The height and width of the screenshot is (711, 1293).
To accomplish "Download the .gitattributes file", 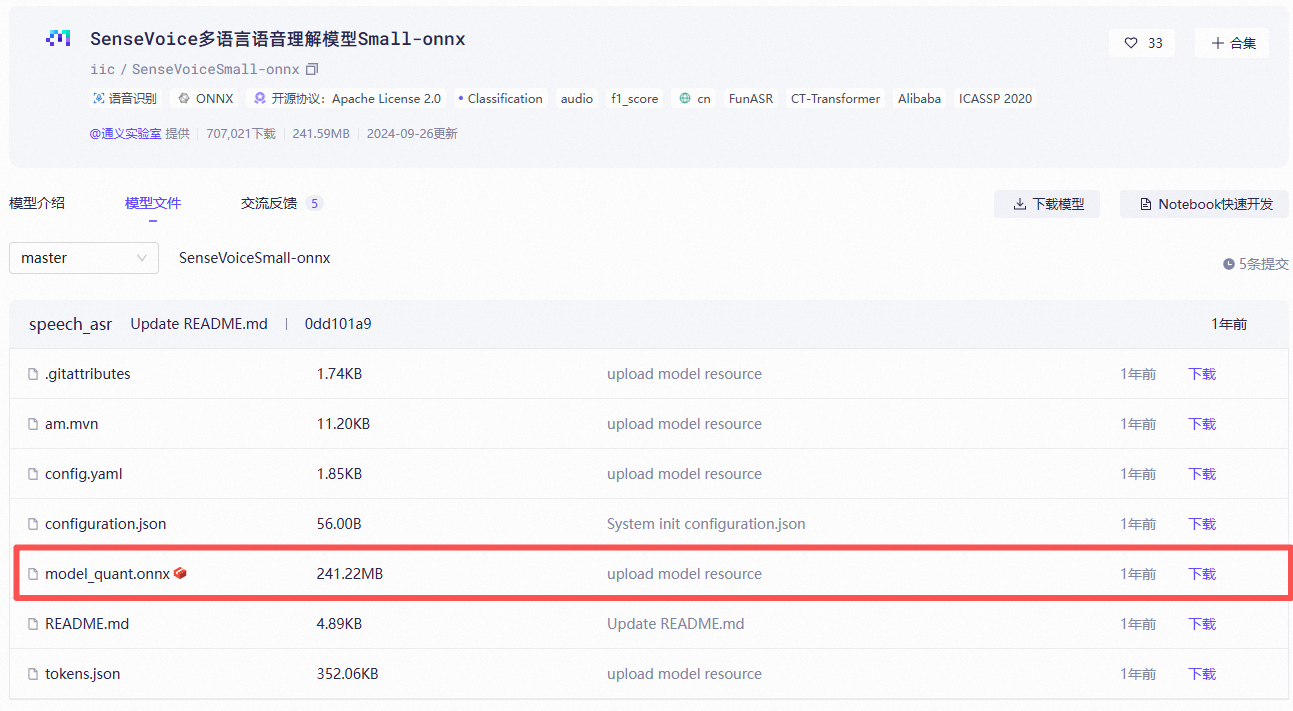I will click(1202, 374).
